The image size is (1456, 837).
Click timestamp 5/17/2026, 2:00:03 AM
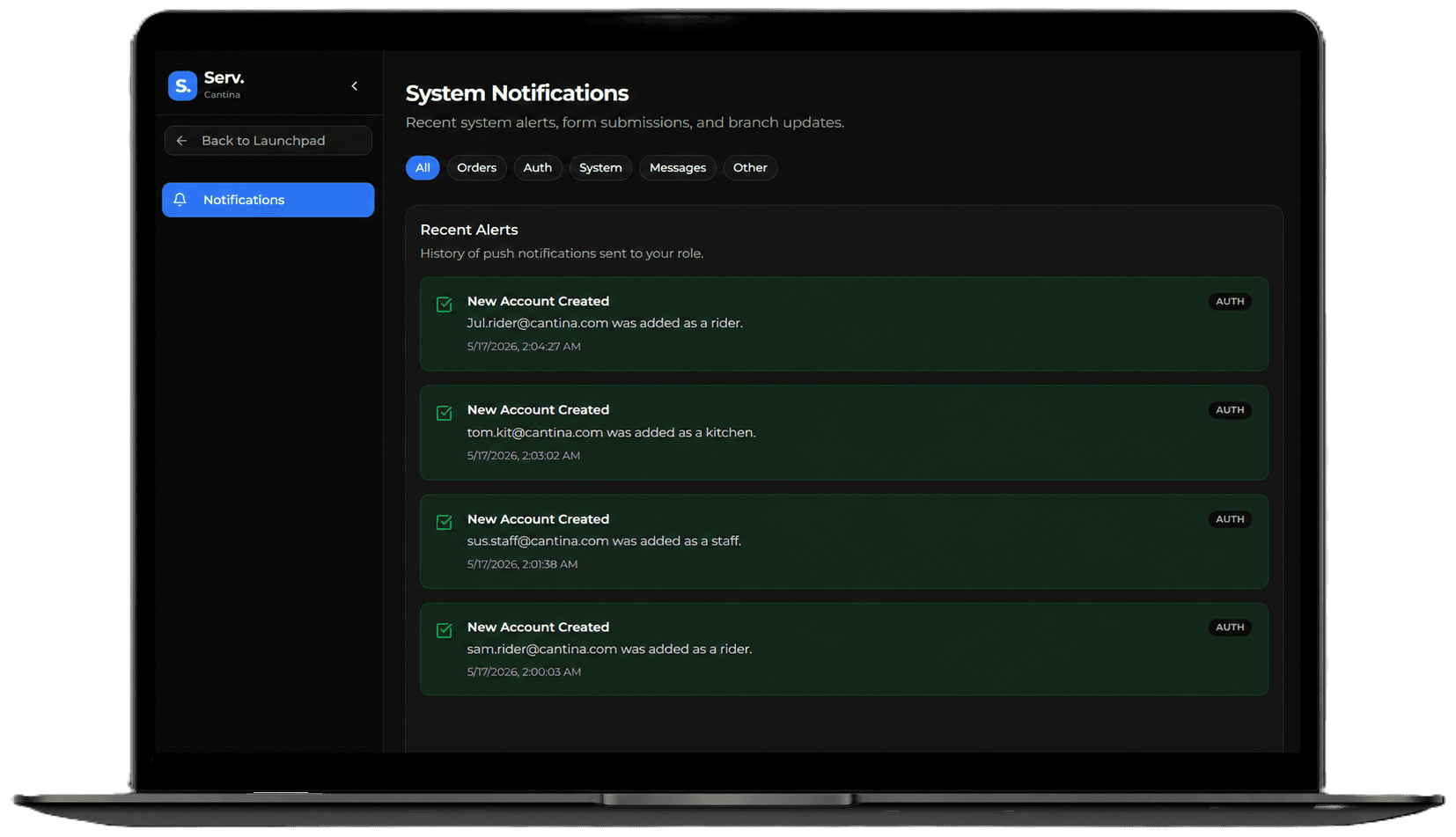coord(524,672)
